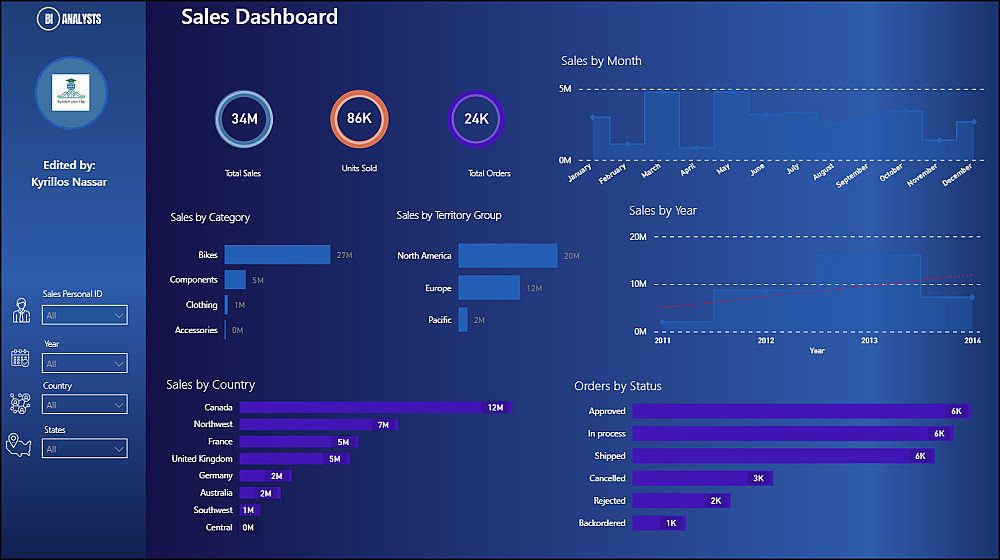Select the Northwest sales bar
The width and height of the screenshot is (1000, 560).
[319, 424]
